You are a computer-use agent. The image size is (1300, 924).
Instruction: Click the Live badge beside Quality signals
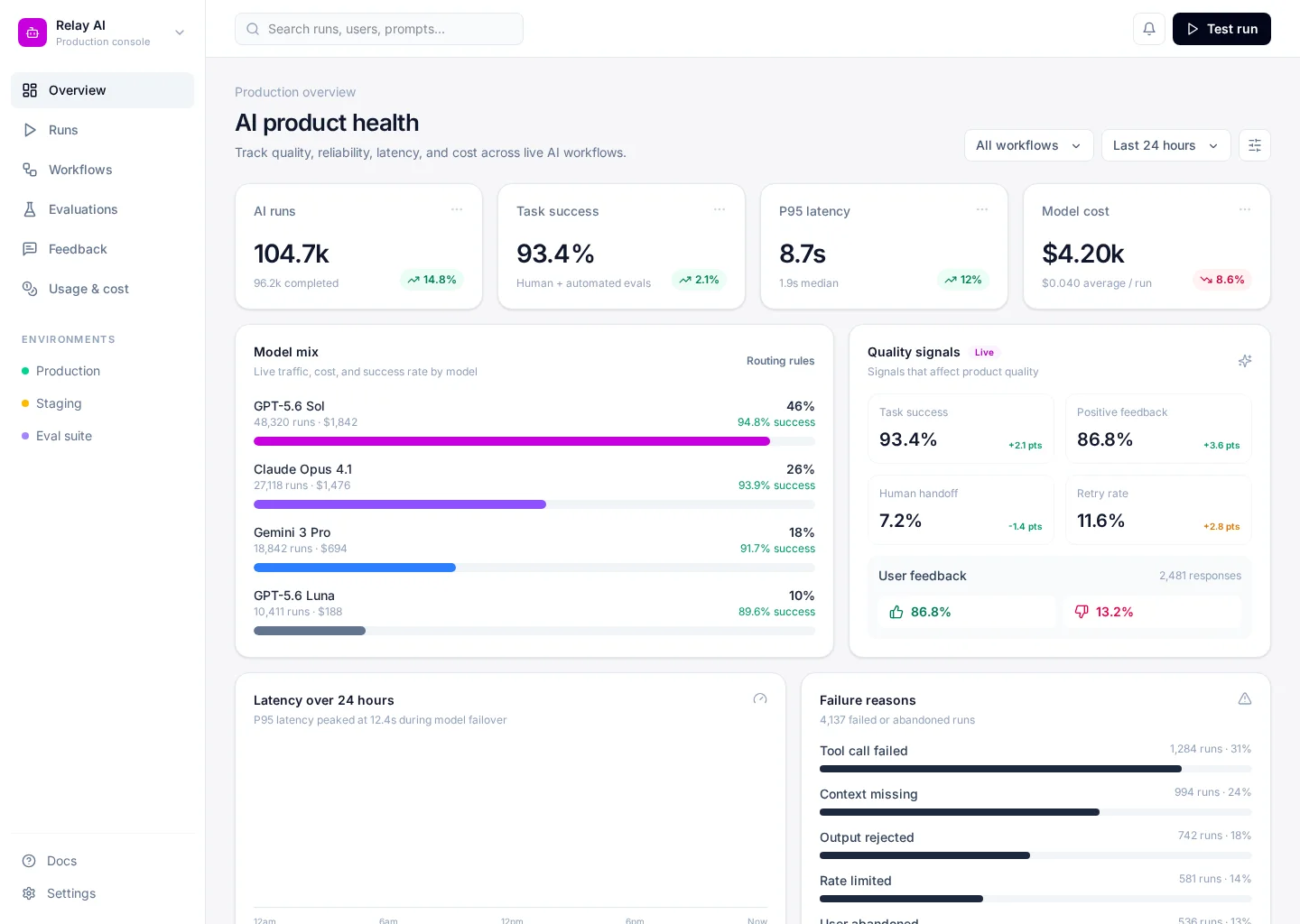[x=984, y=353]
